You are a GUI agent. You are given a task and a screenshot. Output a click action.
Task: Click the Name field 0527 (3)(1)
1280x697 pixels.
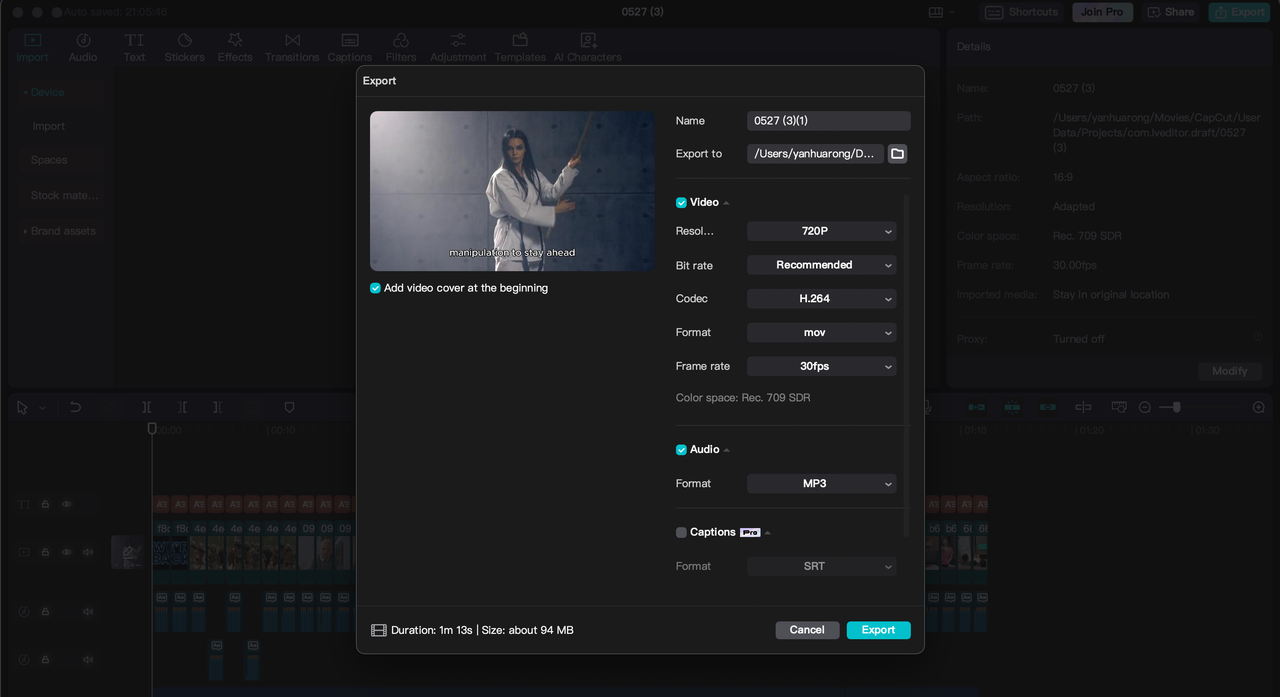coord(829,121)
